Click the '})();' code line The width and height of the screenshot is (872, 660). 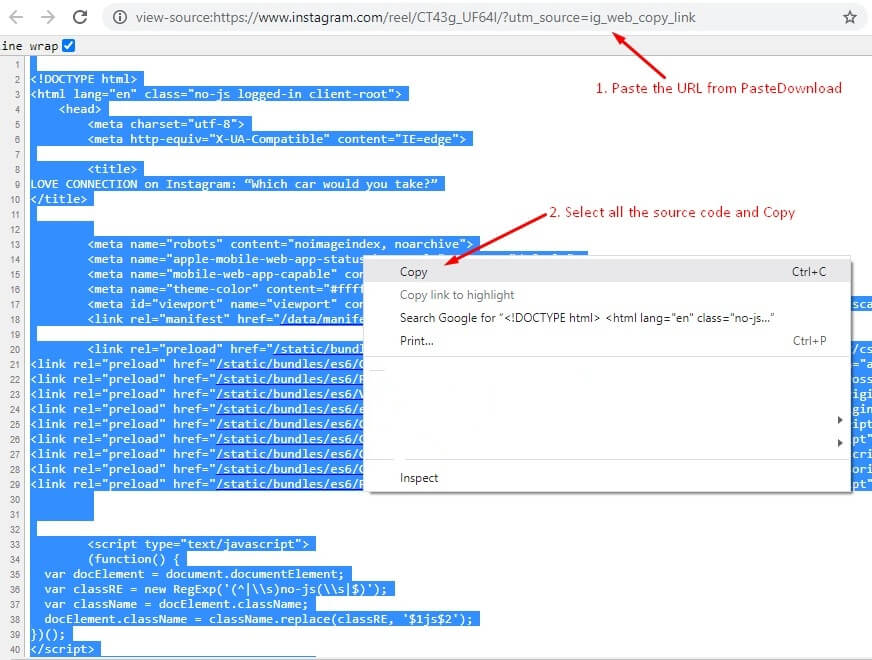pyautogui.click(x=48, y=634)
